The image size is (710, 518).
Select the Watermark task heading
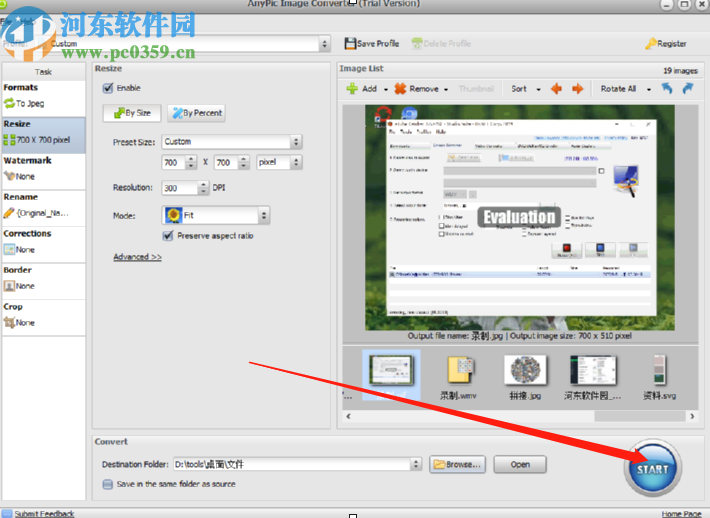click(x=28, y=160)
